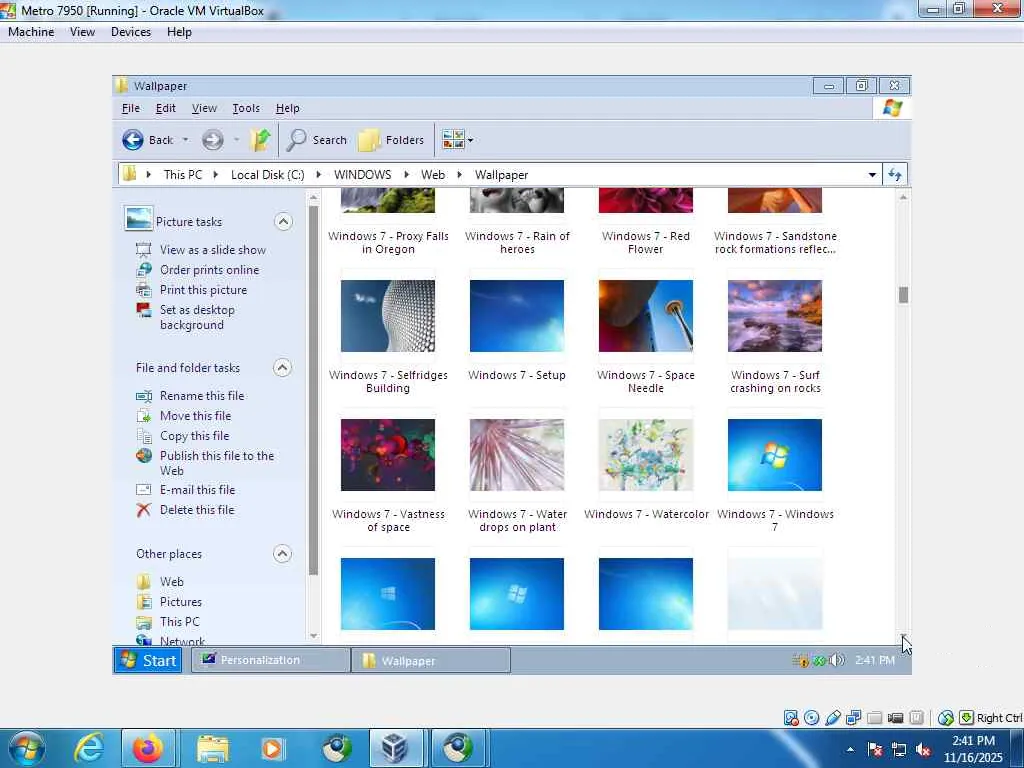Open the Search tool in the toolbar
Viewport: 1024px width, 768px height.
[317, 140]
